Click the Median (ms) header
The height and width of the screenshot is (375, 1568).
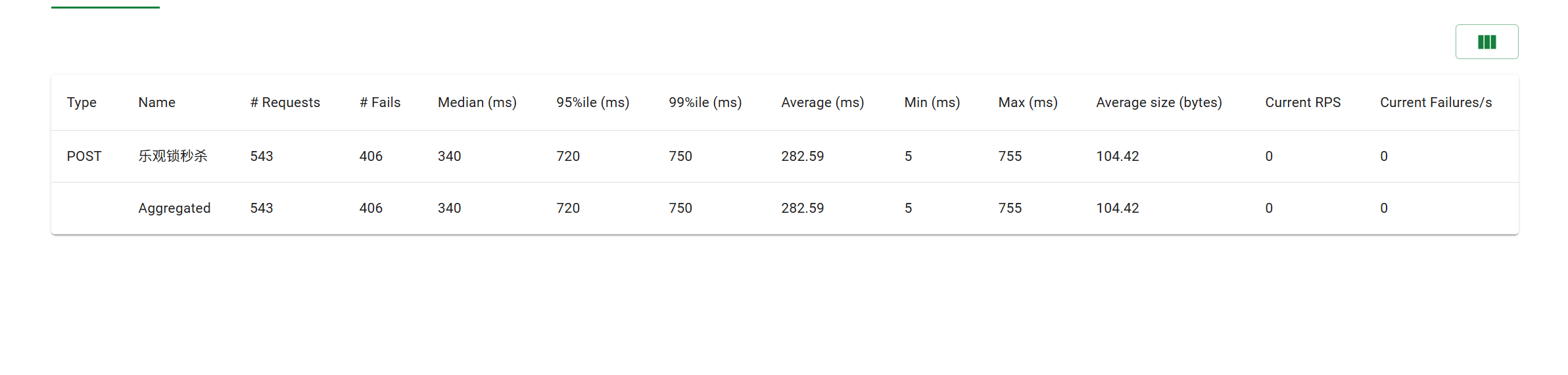(x=477, y=102)
